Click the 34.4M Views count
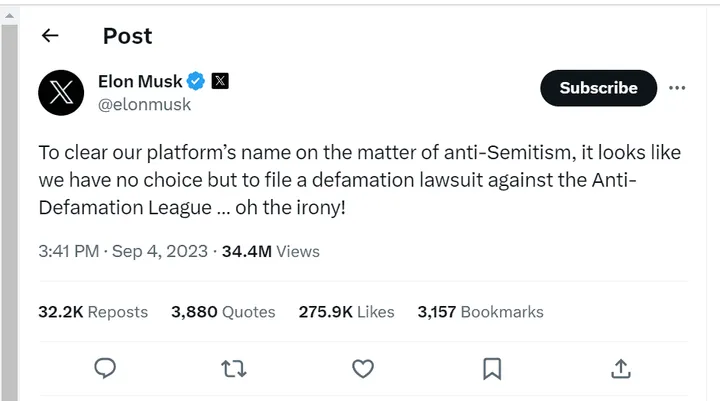The image size is (720, 401). point(270,252)
